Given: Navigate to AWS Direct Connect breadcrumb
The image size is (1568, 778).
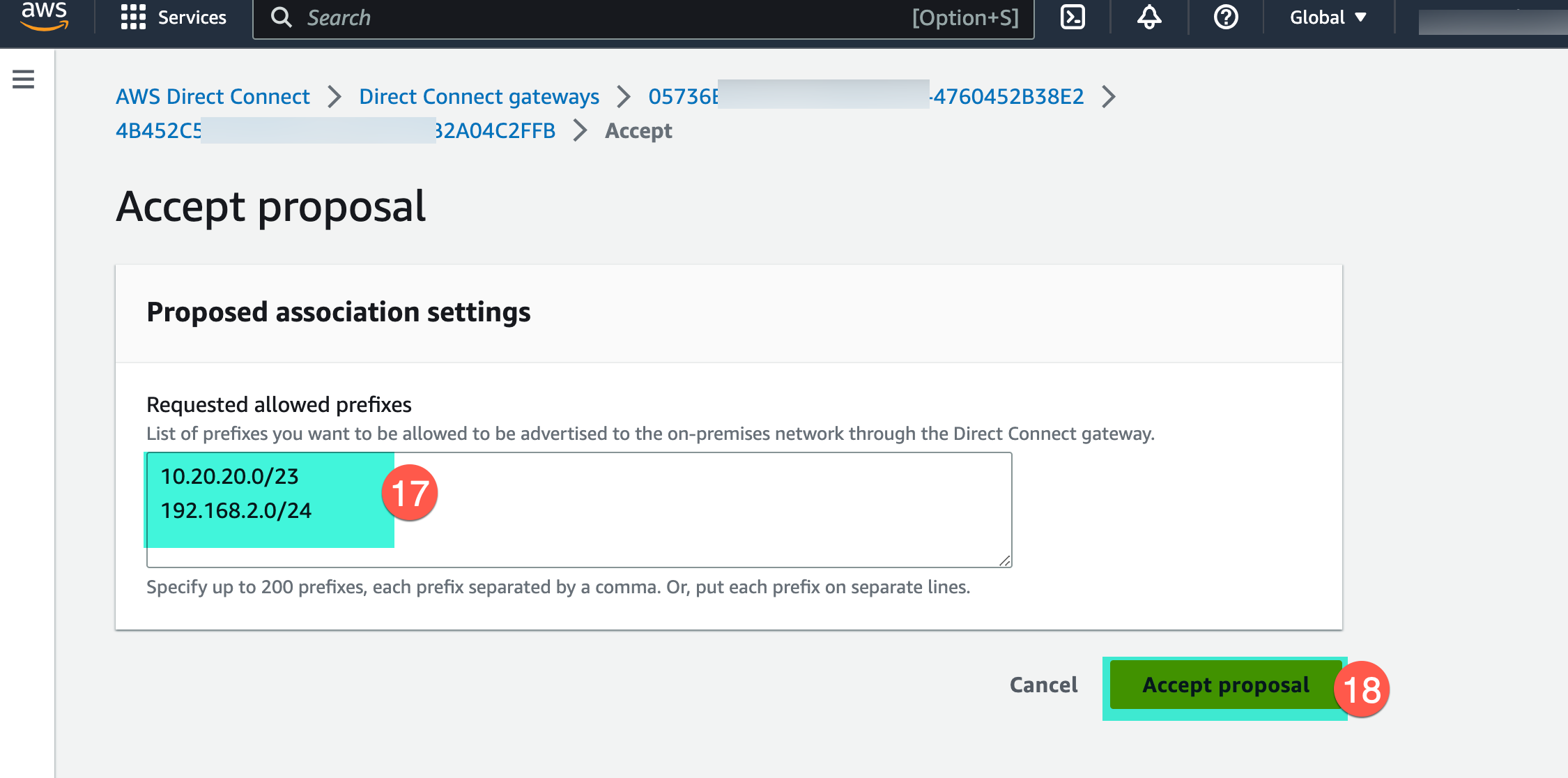Looking at the screenshot, I should 213,96.
